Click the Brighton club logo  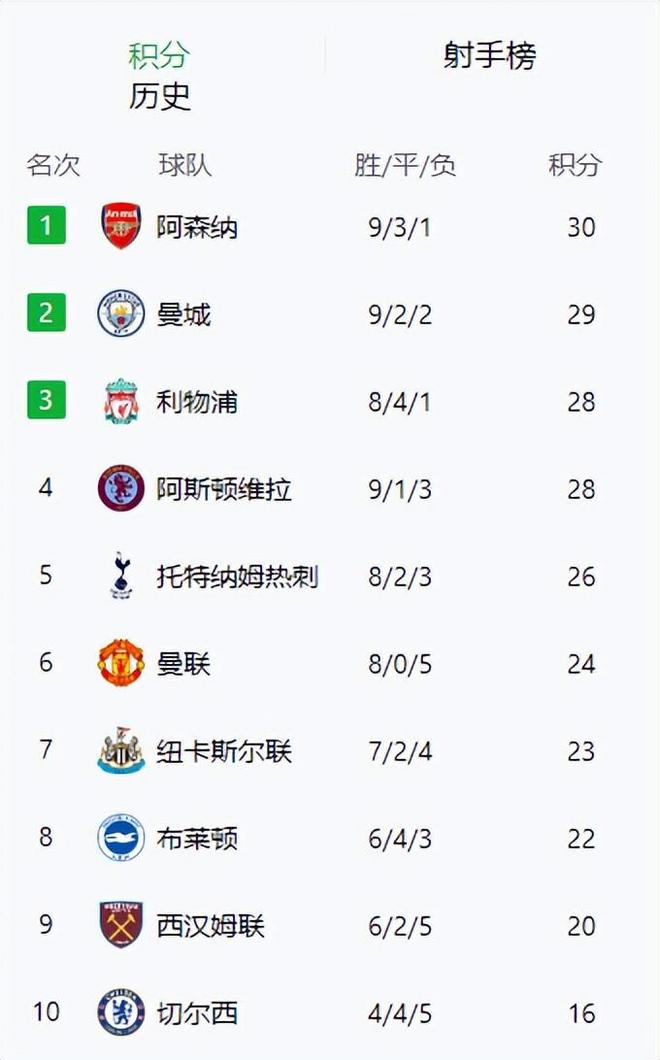point(121,838)
